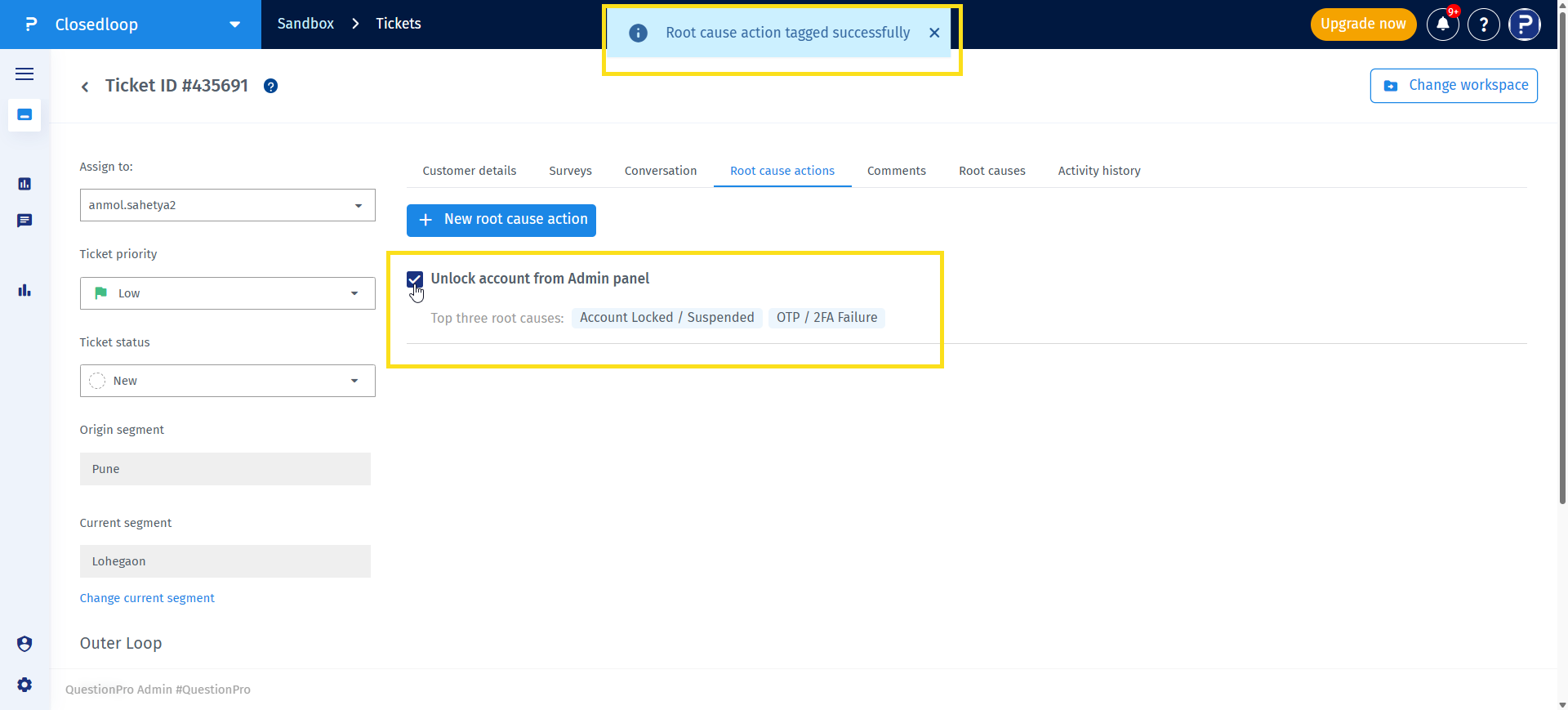
Task: Open the dashboard report icon in sidebar
Action: coord(24,184)
